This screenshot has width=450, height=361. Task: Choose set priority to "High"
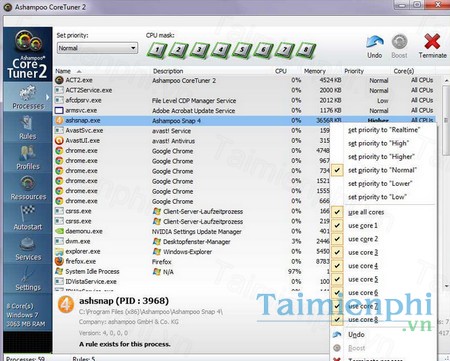pos(384,143)
